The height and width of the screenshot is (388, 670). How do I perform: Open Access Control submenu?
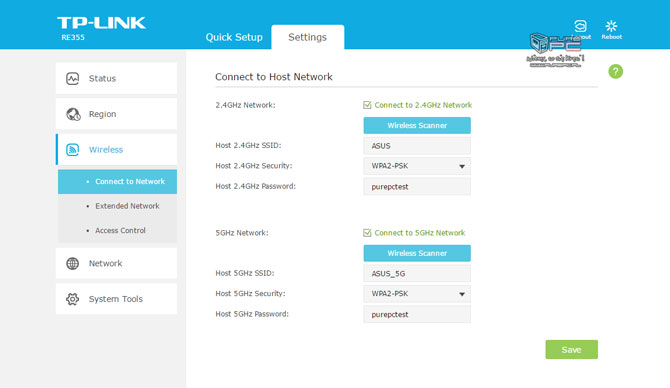118,230
